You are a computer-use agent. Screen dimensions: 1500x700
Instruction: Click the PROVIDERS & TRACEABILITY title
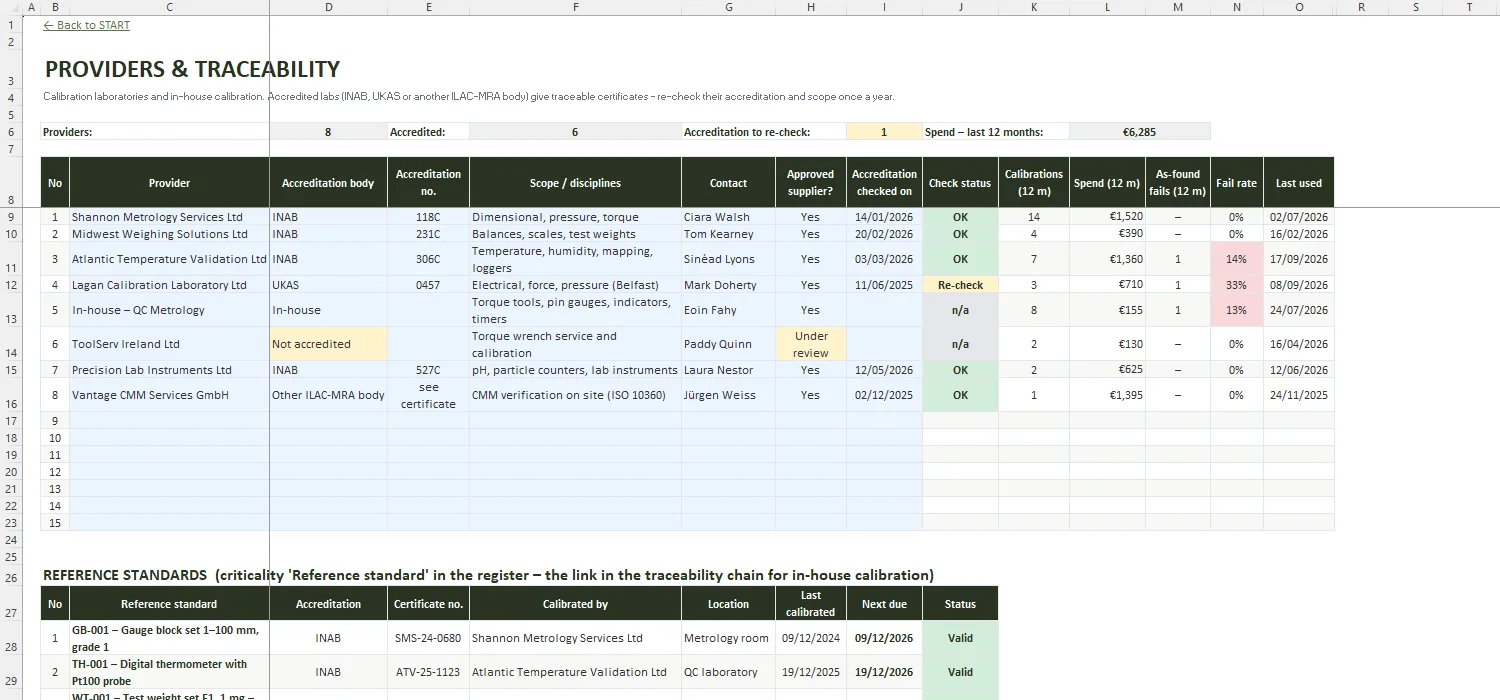(x=192, y=69)
